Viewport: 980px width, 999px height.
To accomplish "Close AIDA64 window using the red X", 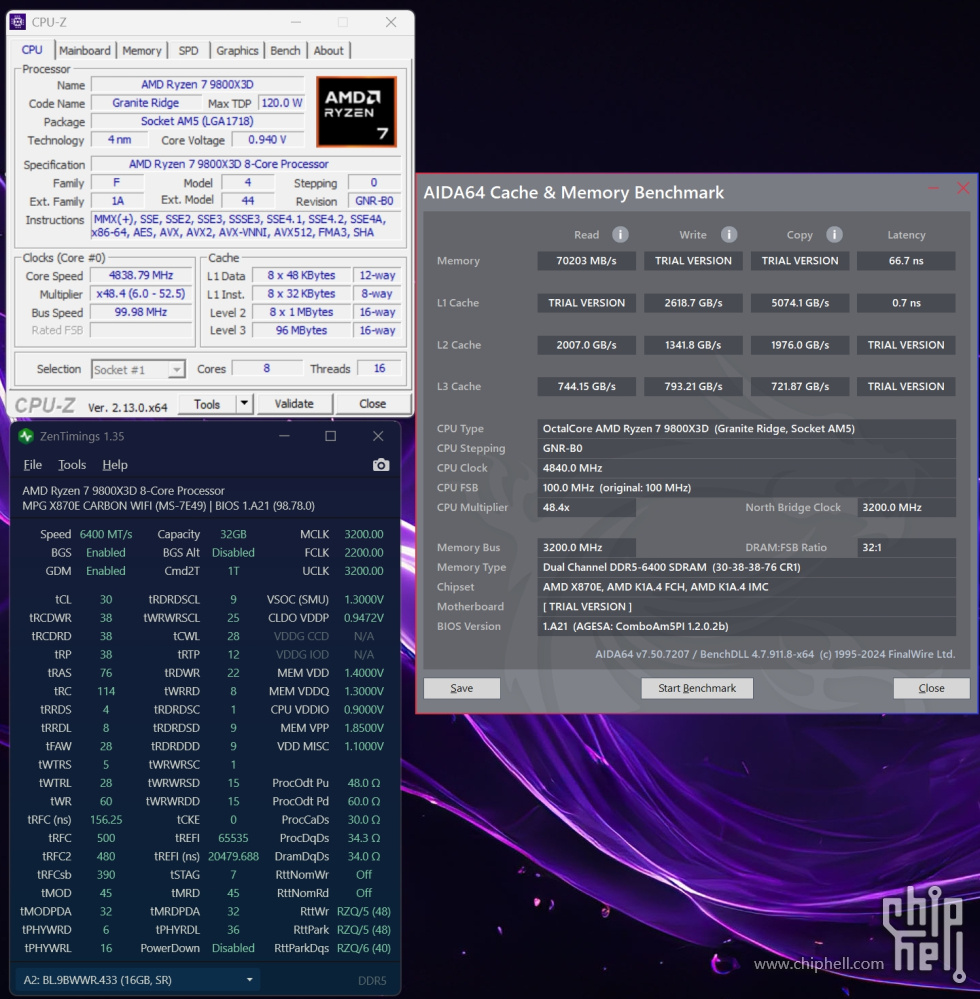I will point(963,188).
